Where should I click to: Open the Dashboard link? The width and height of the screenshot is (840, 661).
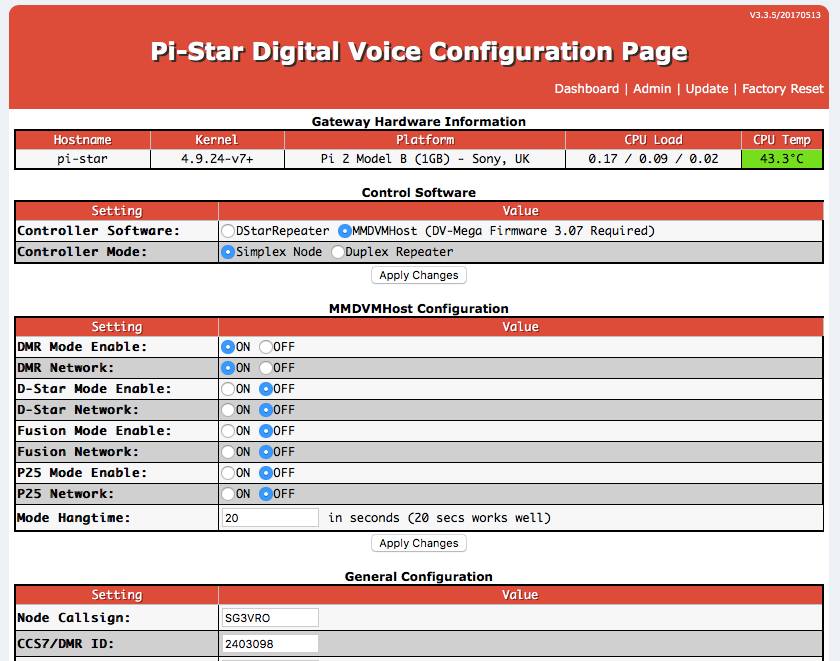click(x=586, y=88)
